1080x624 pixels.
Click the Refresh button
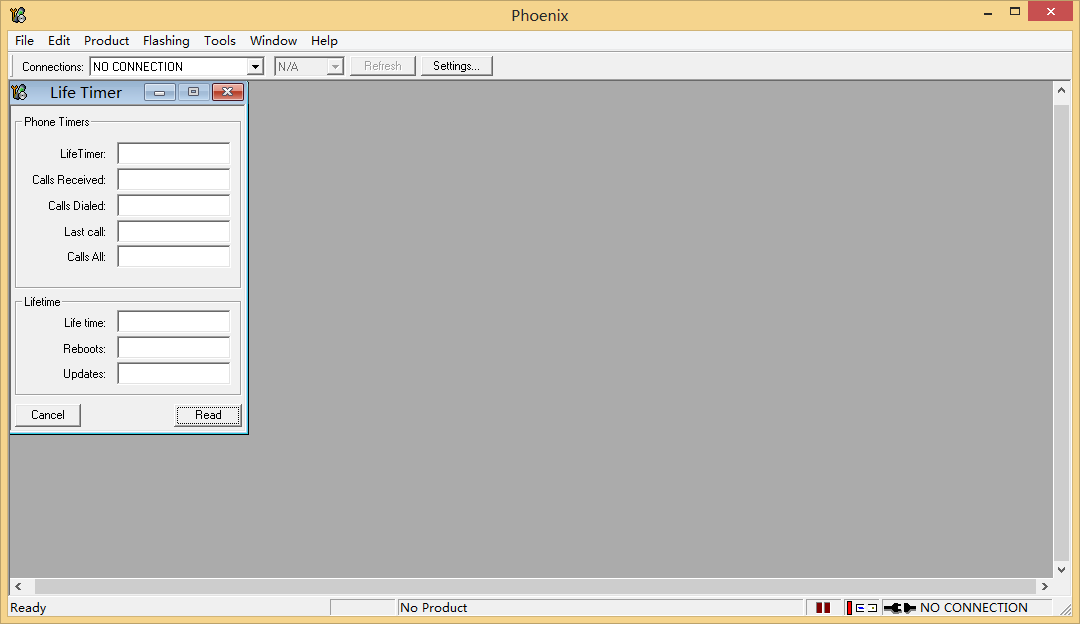pos(382,66)
